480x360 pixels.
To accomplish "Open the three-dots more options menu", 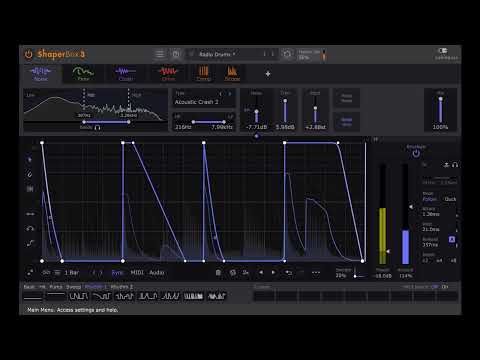I will point(316,273).
